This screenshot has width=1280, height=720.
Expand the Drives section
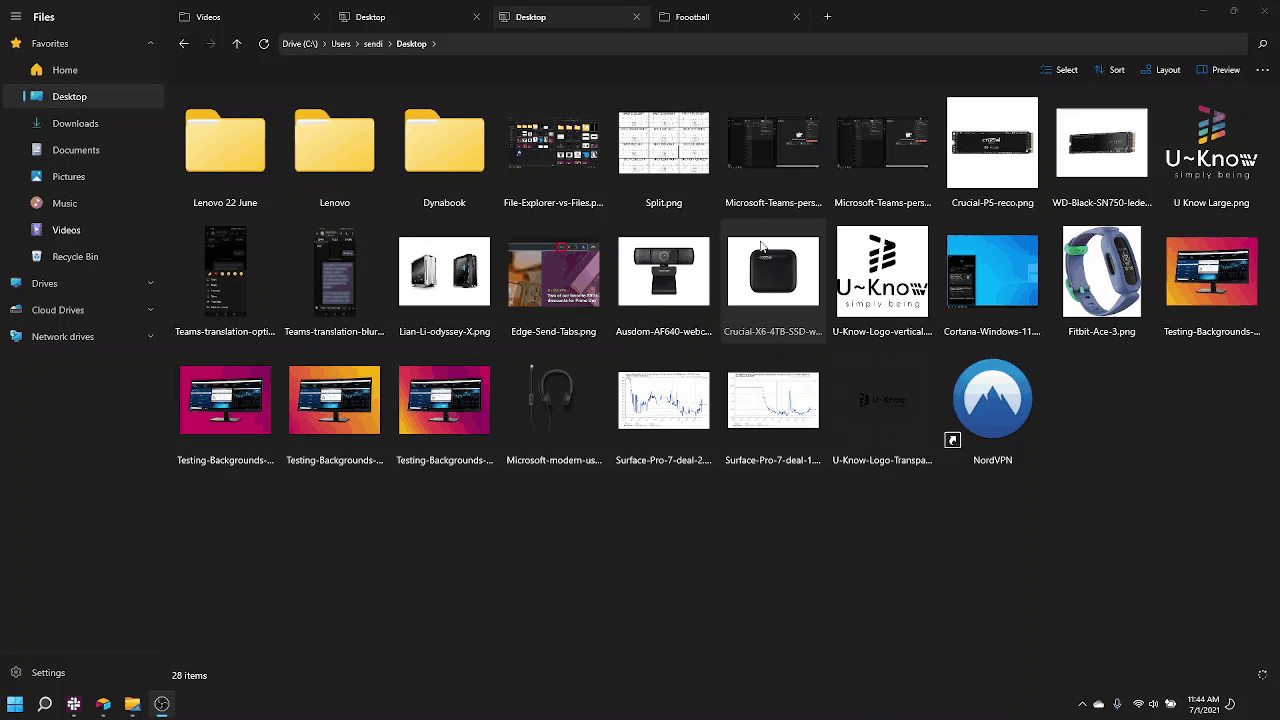pyautogui.click(x=150, y=284)
